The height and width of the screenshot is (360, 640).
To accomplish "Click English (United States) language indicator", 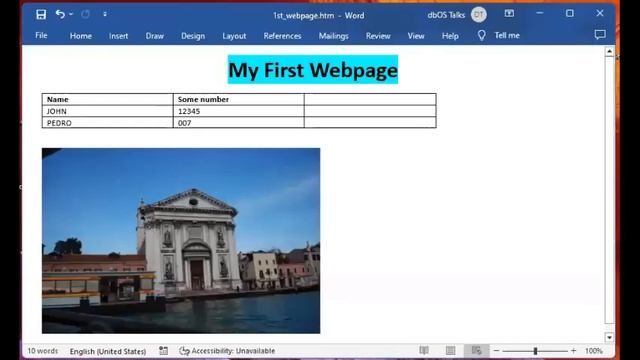I will click(108, 351).
